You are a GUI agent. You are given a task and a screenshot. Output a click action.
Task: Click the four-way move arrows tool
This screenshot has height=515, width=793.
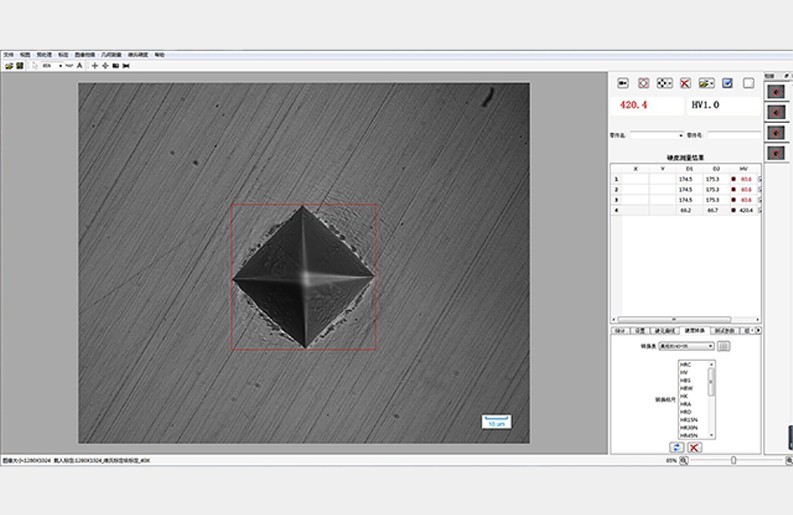[105, 66]
